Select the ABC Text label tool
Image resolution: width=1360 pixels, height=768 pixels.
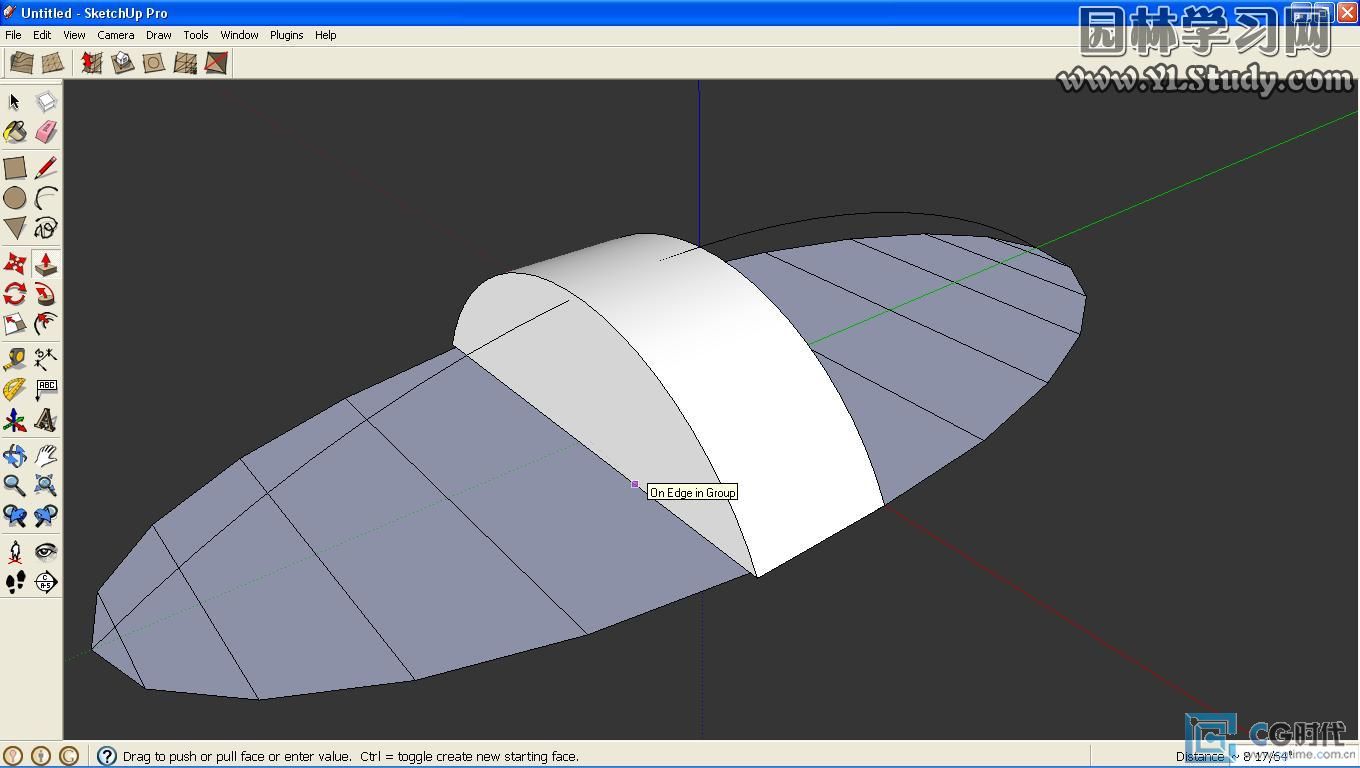[46, 390]
